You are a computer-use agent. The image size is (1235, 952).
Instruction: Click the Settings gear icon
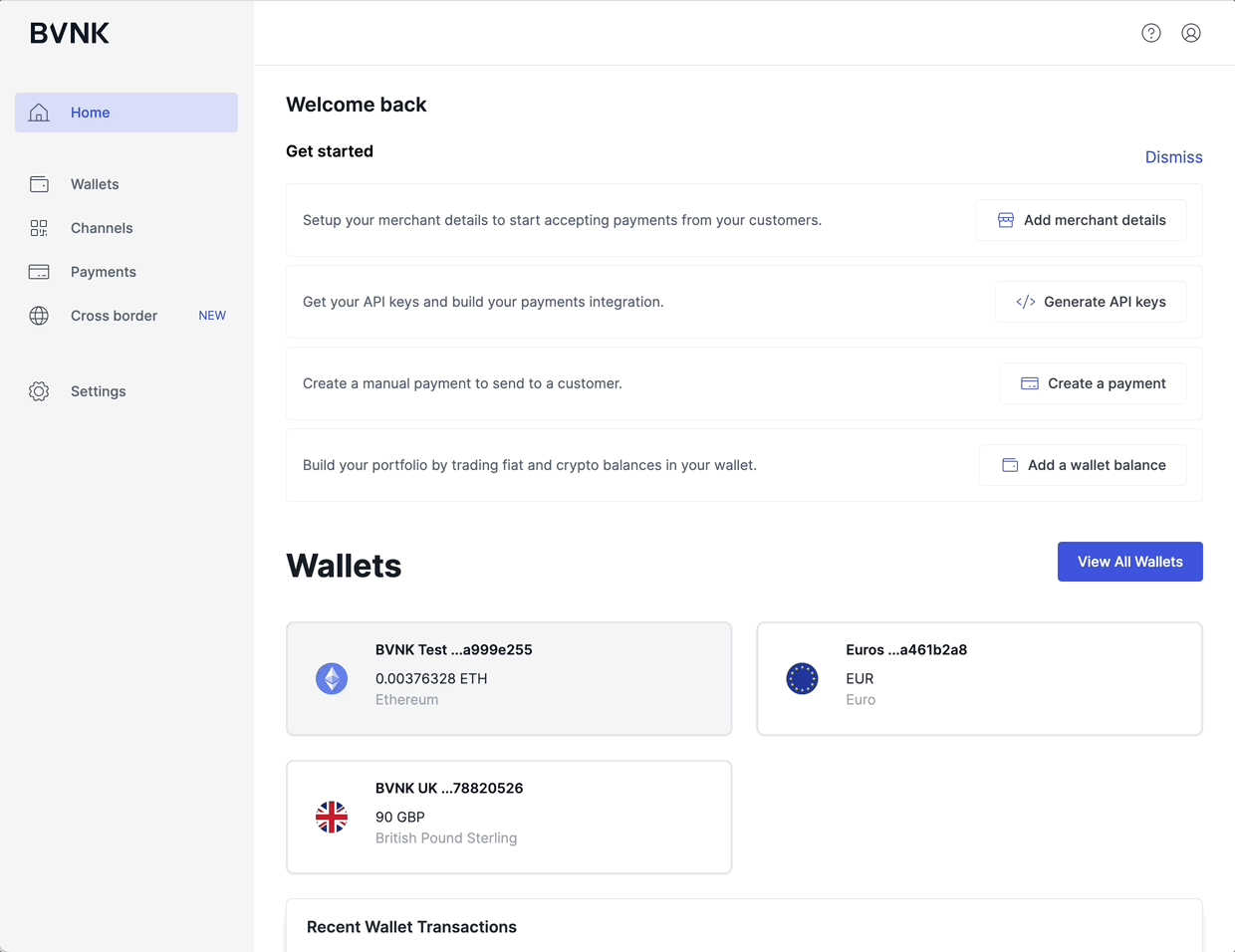[39, 391]
